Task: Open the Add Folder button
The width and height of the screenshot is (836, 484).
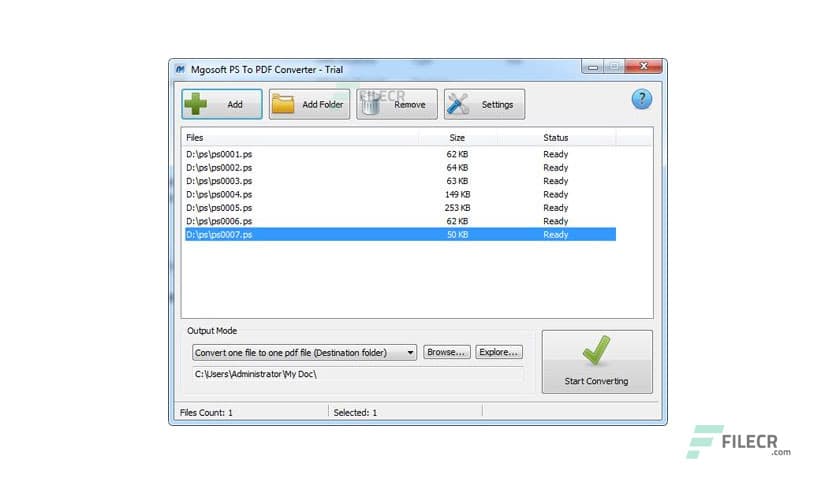Action: click(309, 104)
